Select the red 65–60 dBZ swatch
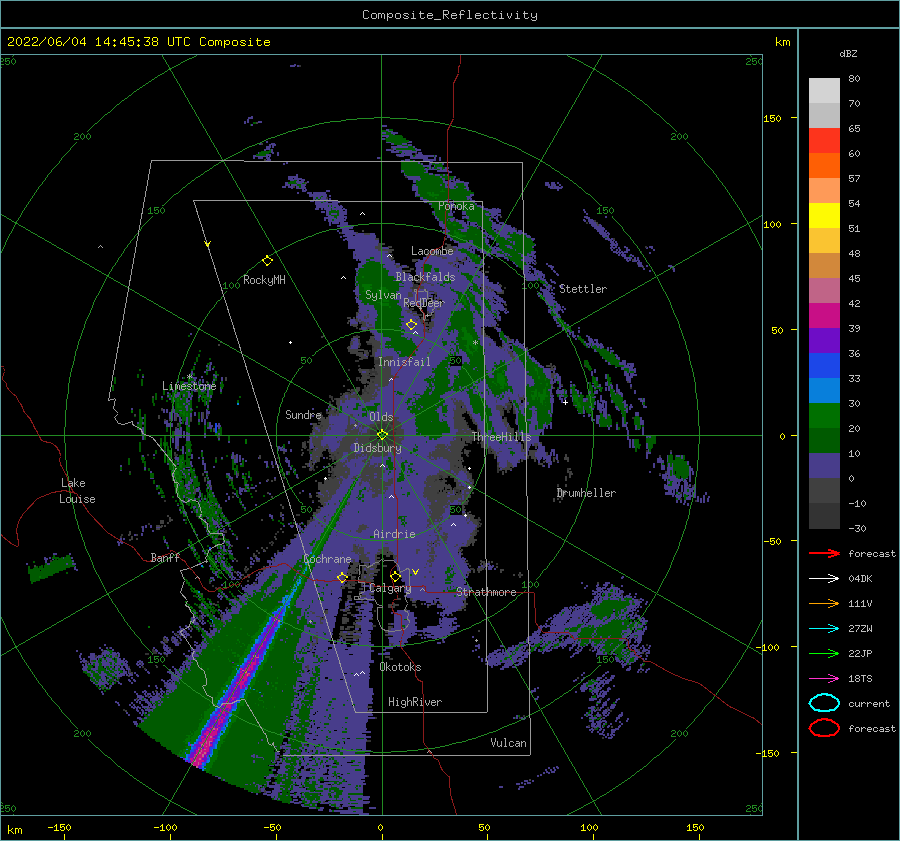This screenshot has width=900, height=841. [x=824, y=141]
